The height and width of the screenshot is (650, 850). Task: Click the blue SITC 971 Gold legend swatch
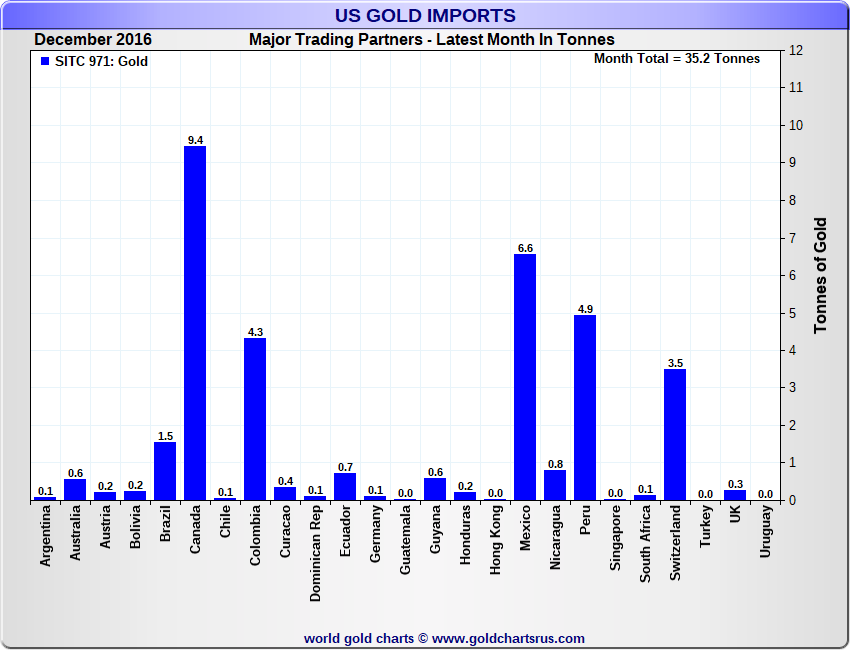tap(45, 61)
